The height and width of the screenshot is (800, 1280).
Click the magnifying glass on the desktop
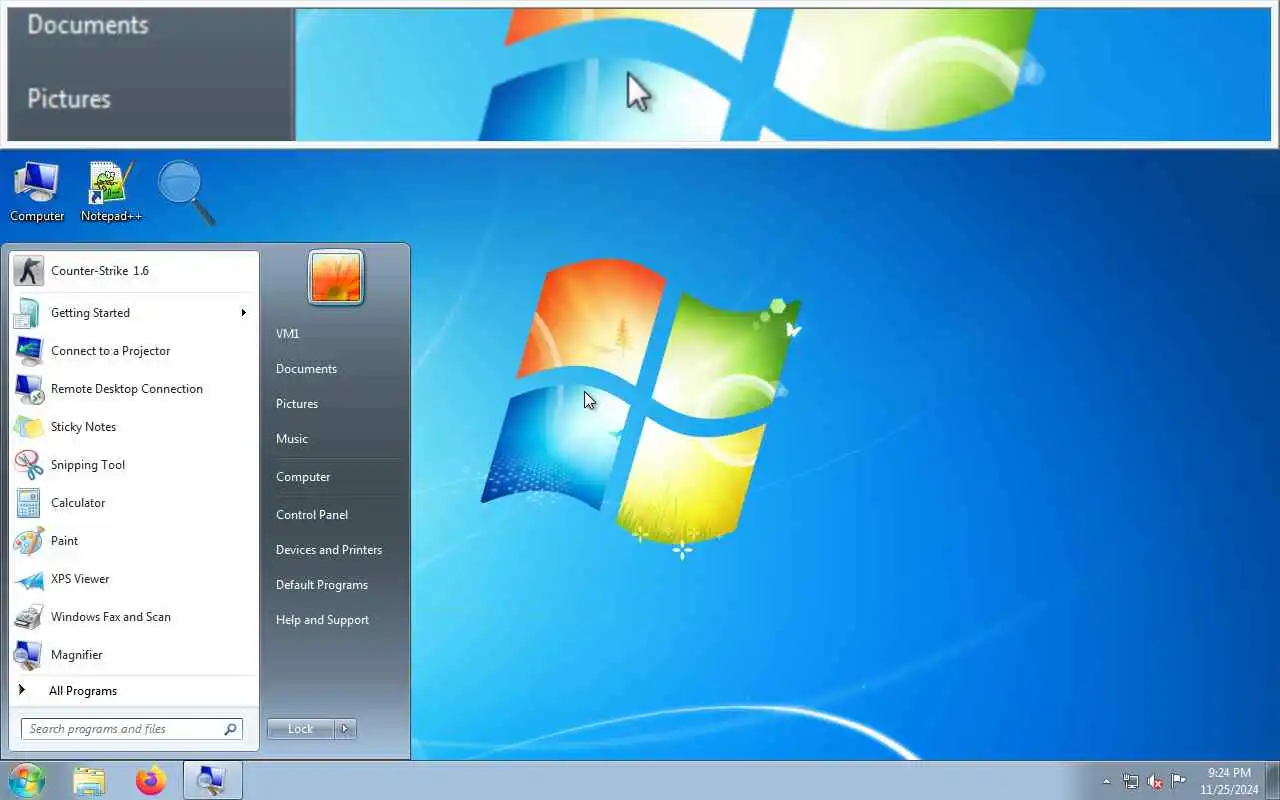[187, 192]
